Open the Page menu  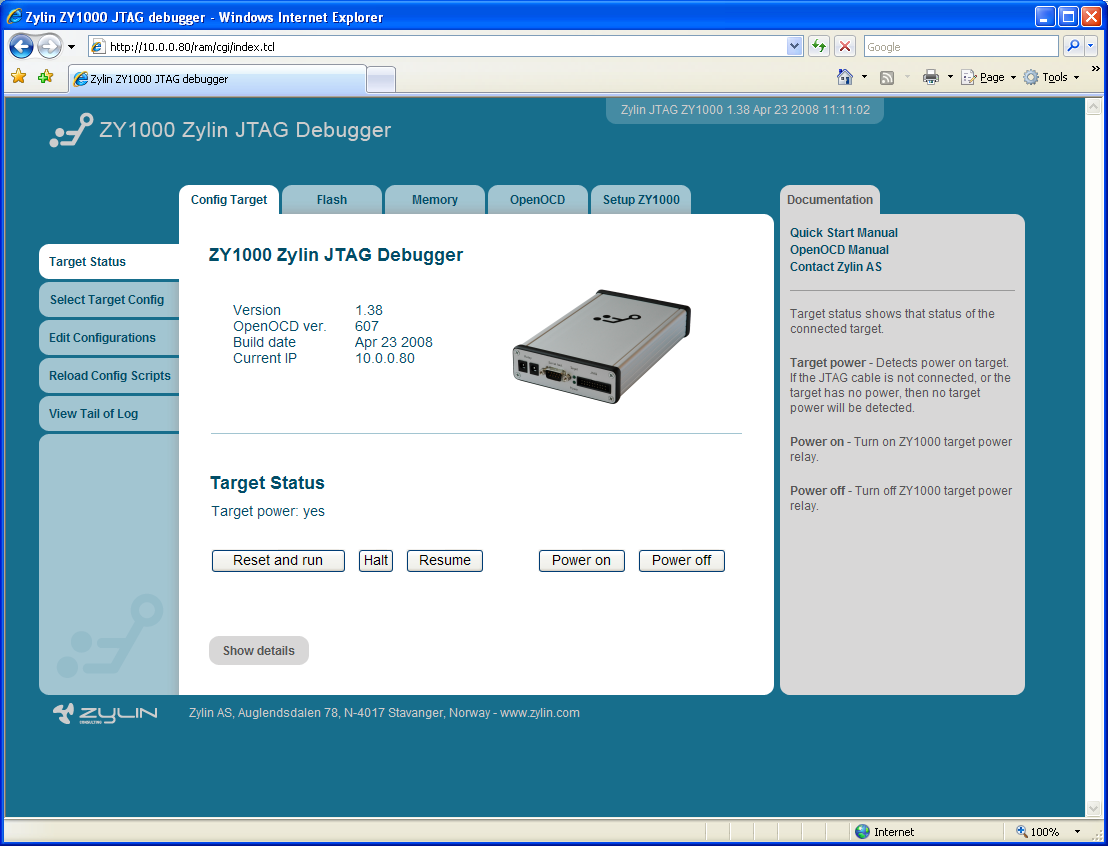[989, 77]
